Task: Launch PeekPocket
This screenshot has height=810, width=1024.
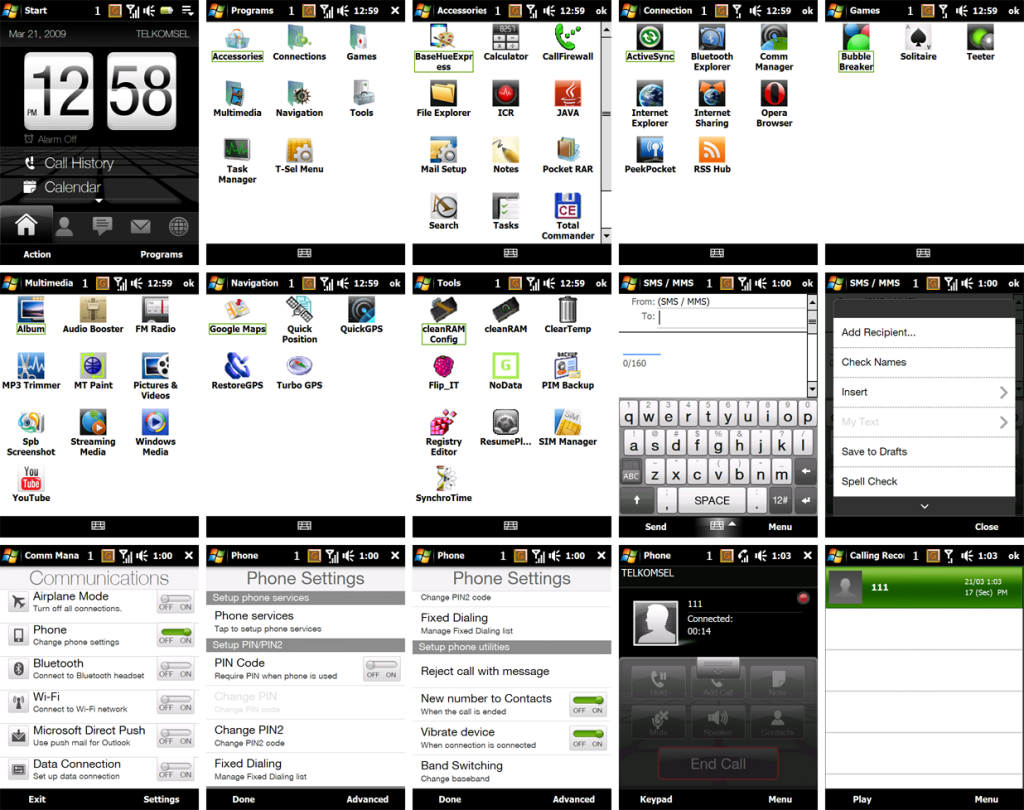Action: coord(650,155)
